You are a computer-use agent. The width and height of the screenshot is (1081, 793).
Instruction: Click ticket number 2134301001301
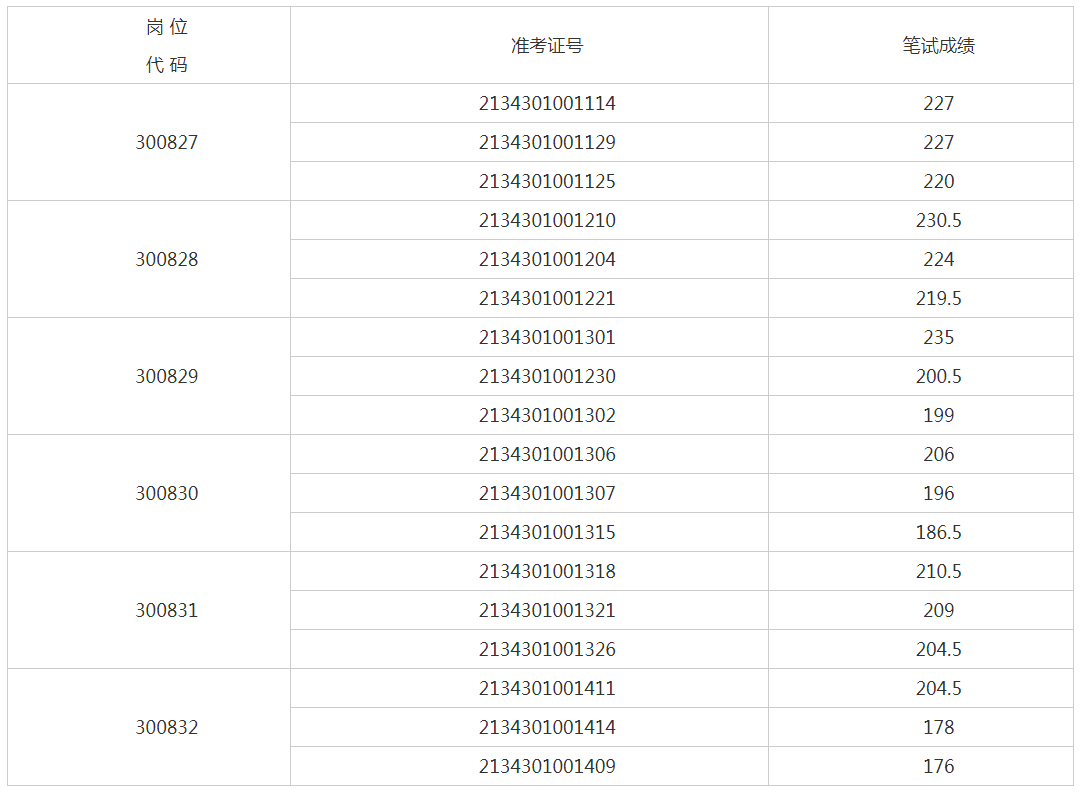tap(547, 337)
